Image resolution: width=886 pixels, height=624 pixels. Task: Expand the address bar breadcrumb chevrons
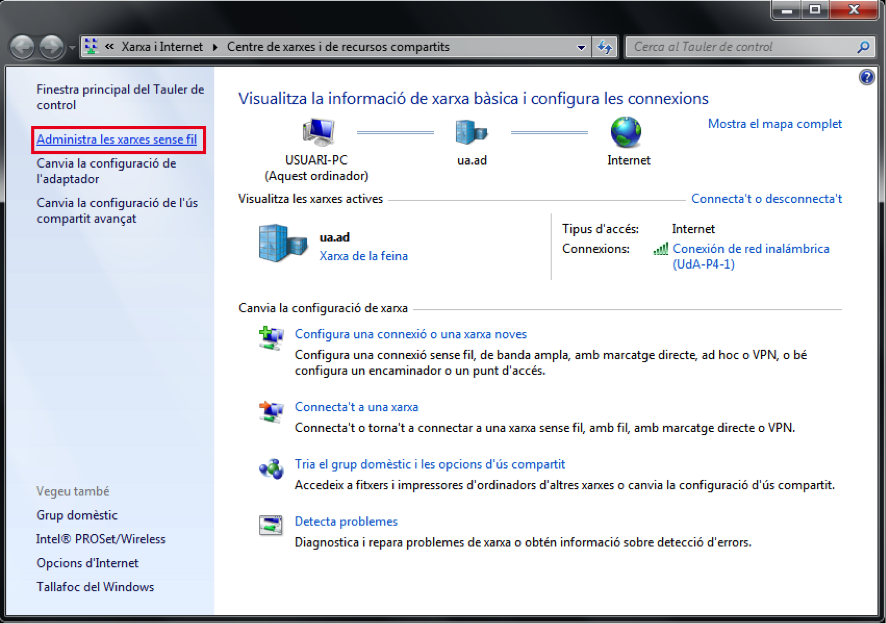tap(110, 47)
